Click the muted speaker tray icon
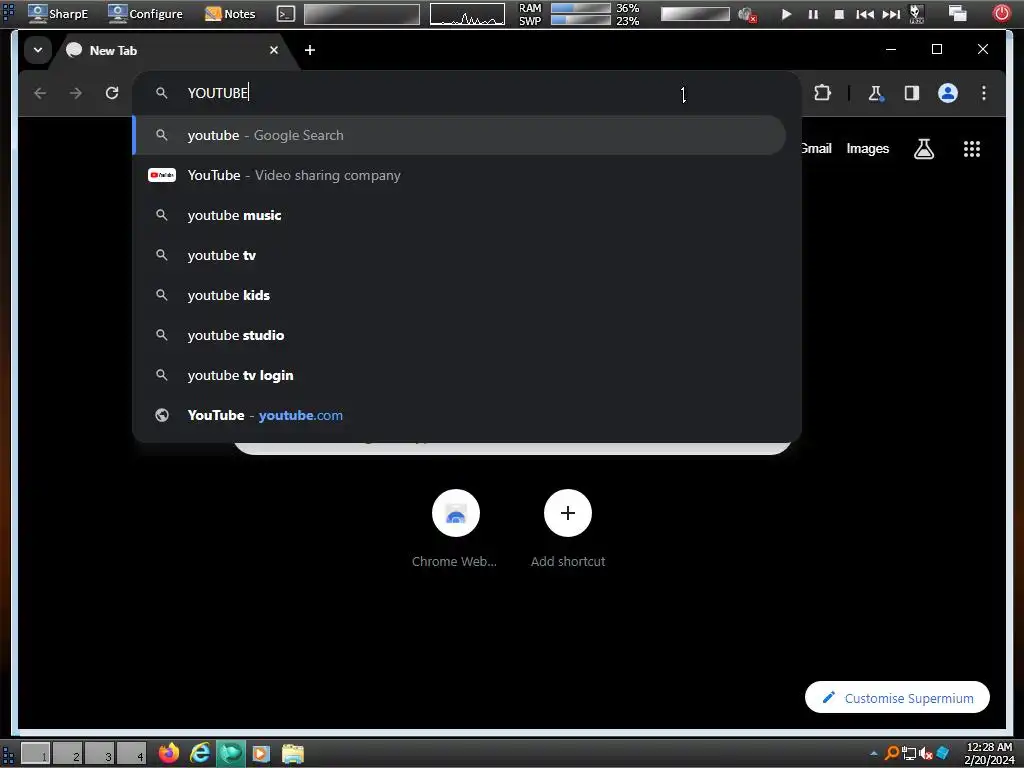Image resolution: width=1024 pixels, height=768 pixels. pos(925,754)
